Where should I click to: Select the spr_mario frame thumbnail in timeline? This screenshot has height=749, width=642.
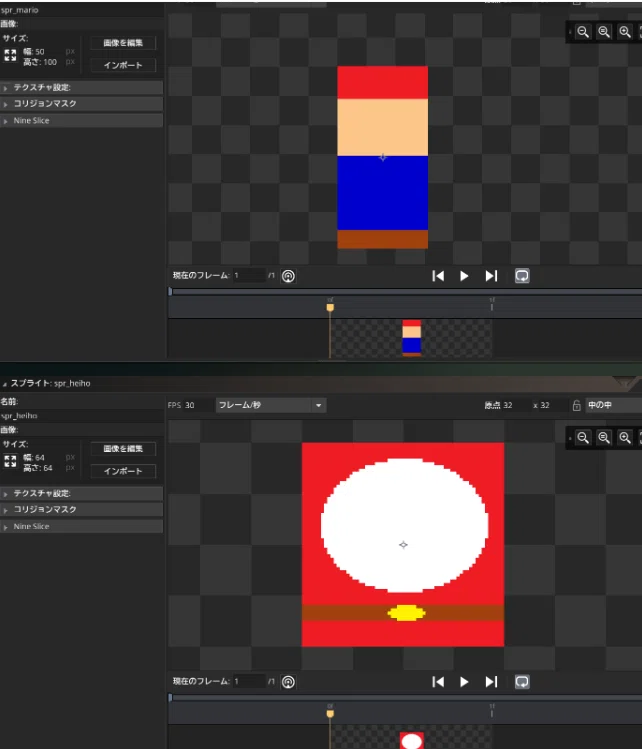(x=411, y=338)
